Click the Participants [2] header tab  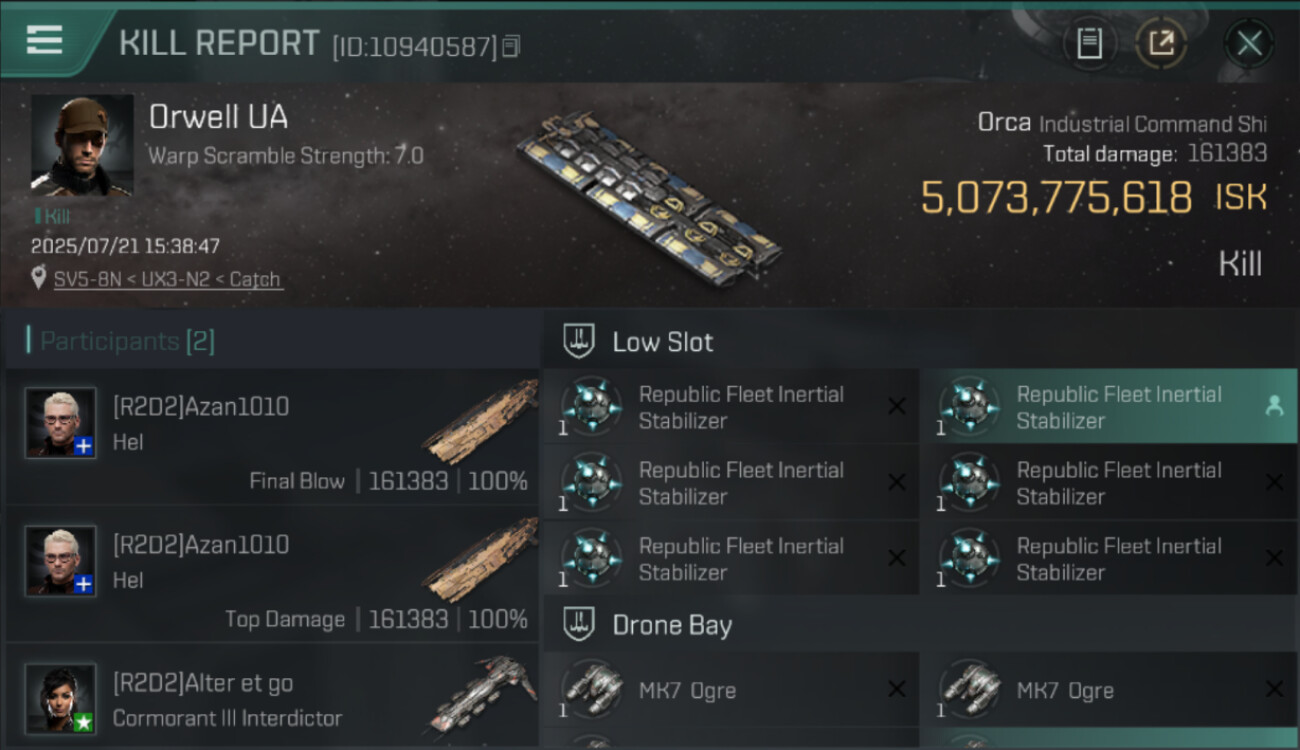pyautogui.click(x=127, y=341)
